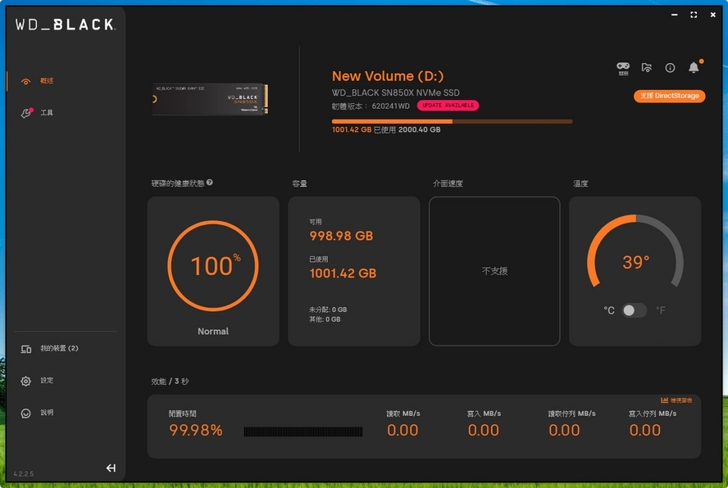Open 說明 help in the sidebar
Image resolution: width=728 pixels, height=488 pixels.
[x=47, y=413]
